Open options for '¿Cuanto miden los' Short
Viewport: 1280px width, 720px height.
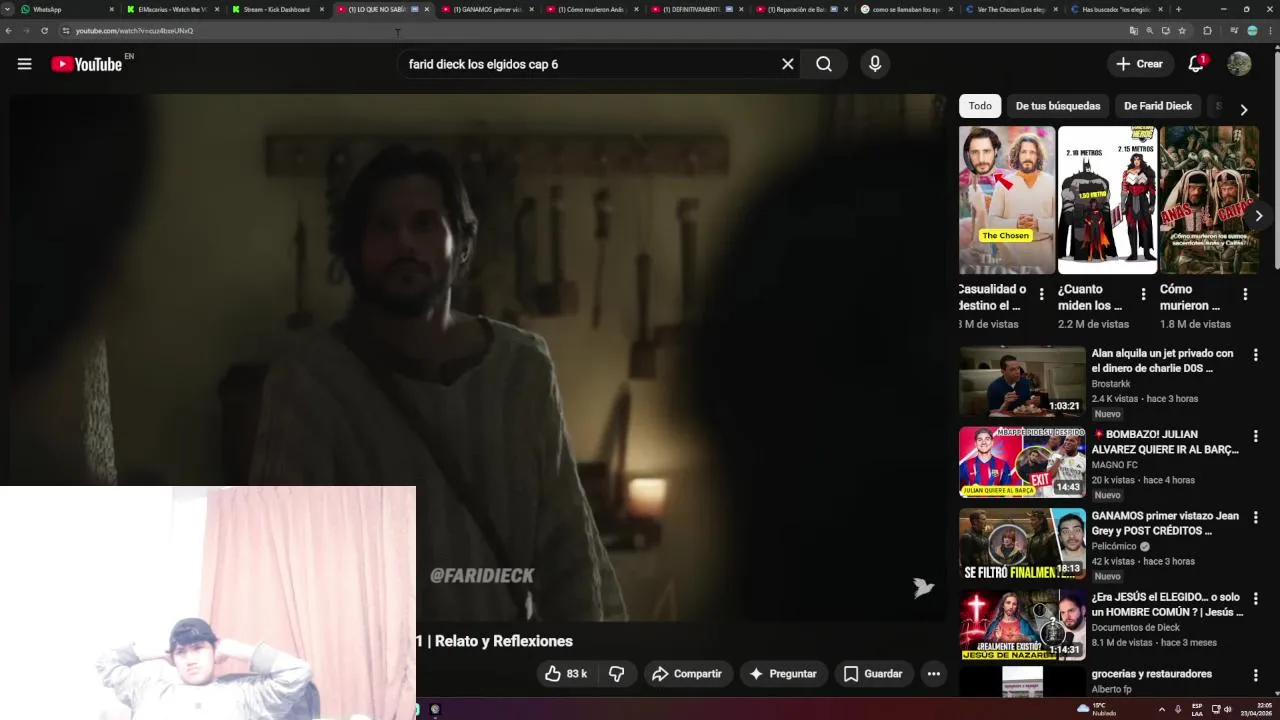(1143, 294)
